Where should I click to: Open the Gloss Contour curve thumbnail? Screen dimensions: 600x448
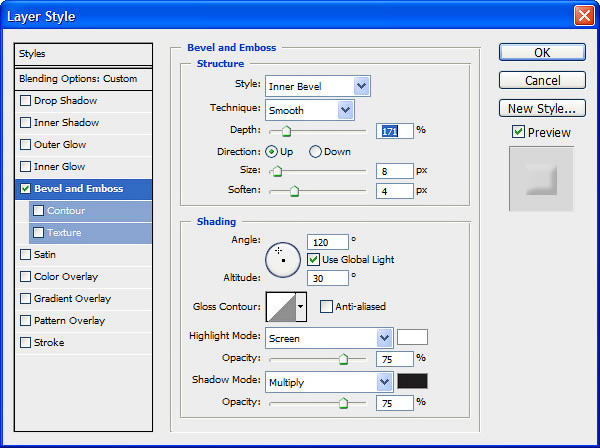[x=281, y=307]
